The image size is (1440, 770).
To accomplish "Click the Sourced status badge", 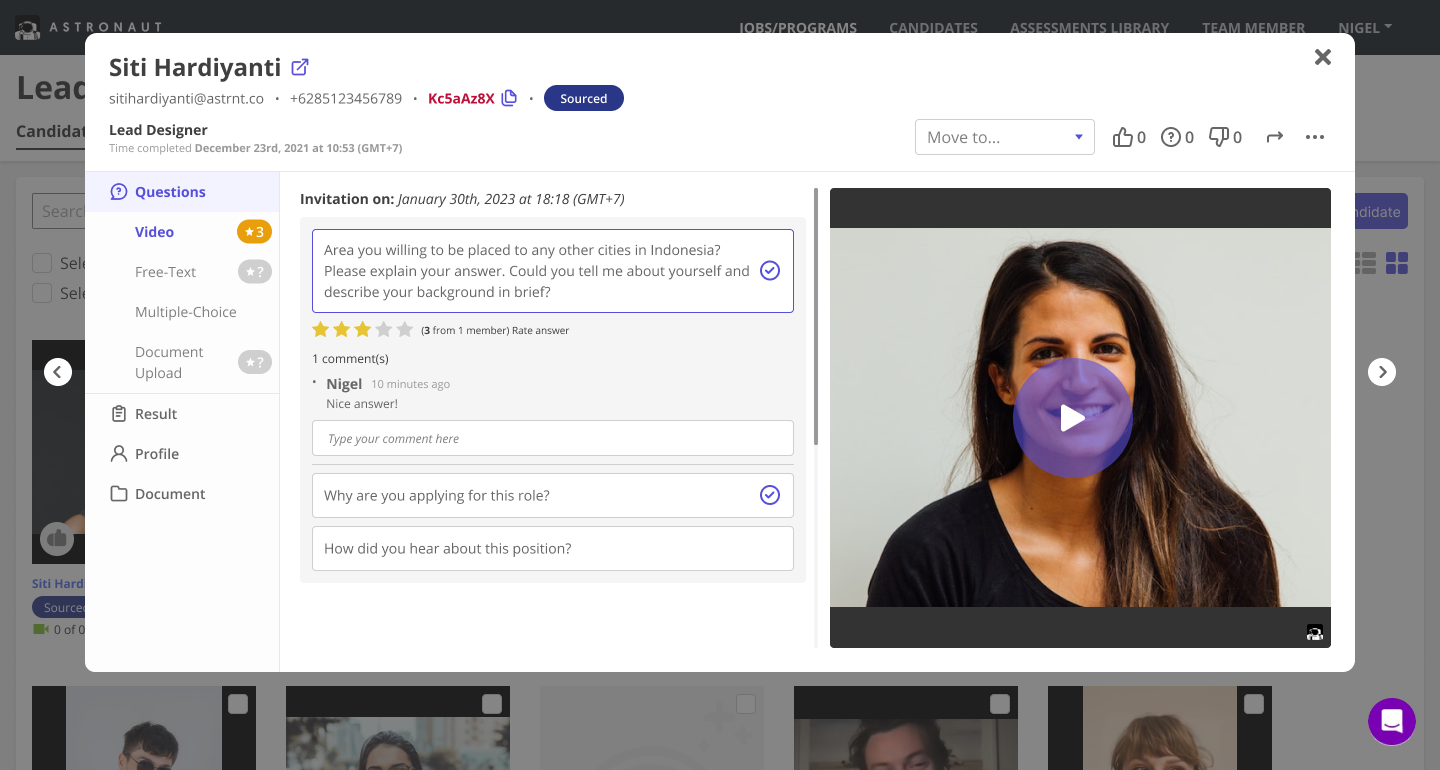I will pyautogui.click(x=584, y=98).
